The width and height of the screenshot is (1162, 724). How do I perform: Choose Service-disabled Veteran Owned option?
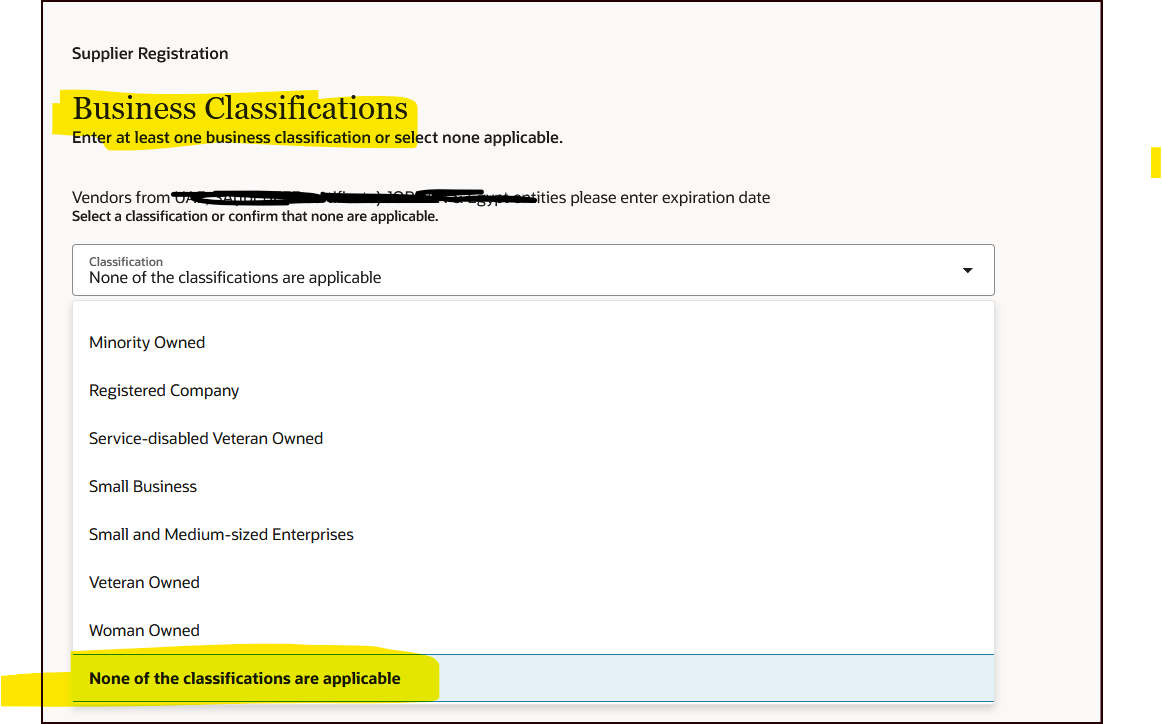[x=206, y=438]
